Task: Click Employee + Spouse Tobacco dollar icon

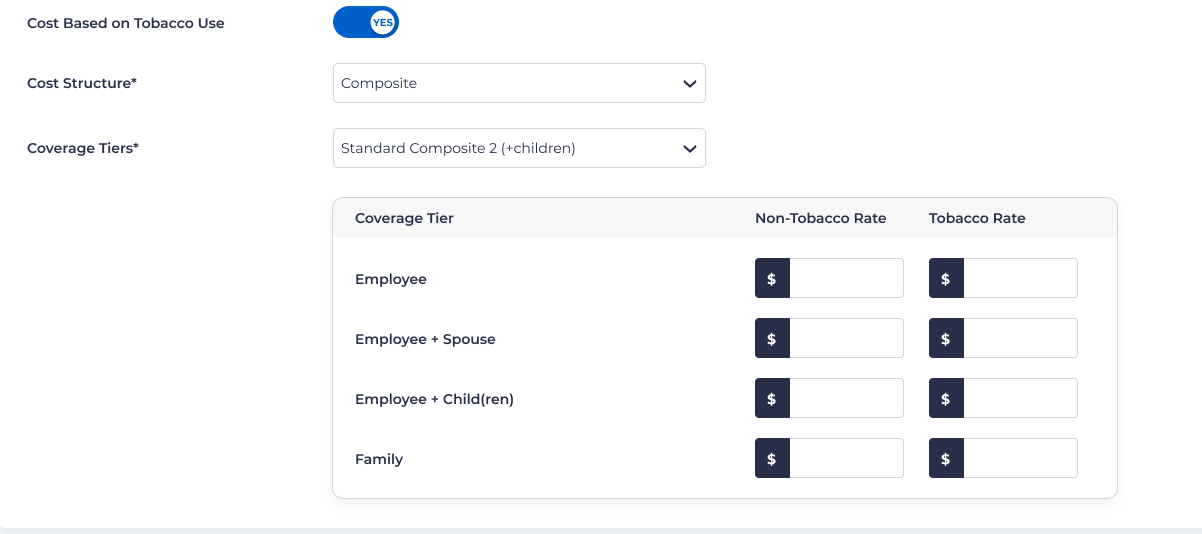Action: coord(946,339)
